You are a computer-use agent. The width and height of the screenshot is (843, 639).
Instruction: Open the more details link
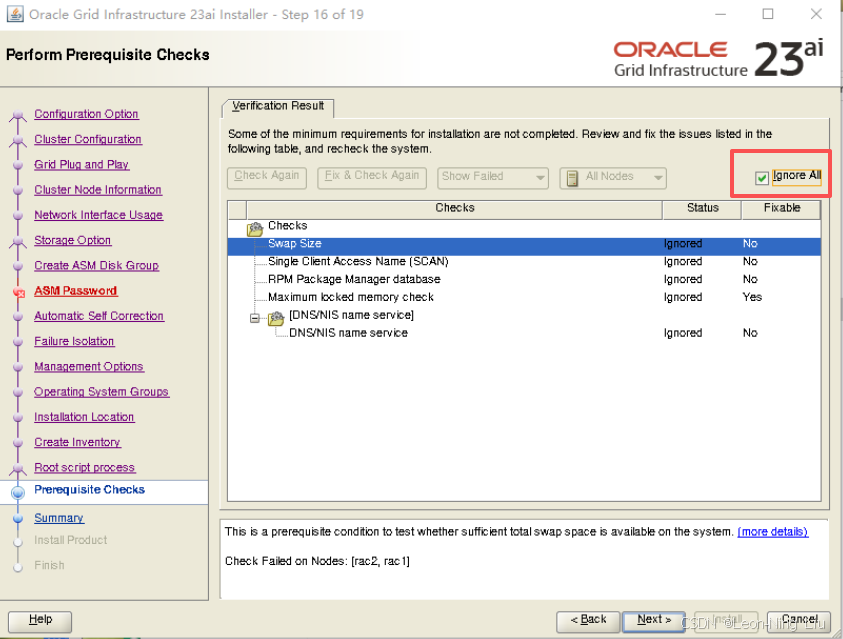pos(773,532)
